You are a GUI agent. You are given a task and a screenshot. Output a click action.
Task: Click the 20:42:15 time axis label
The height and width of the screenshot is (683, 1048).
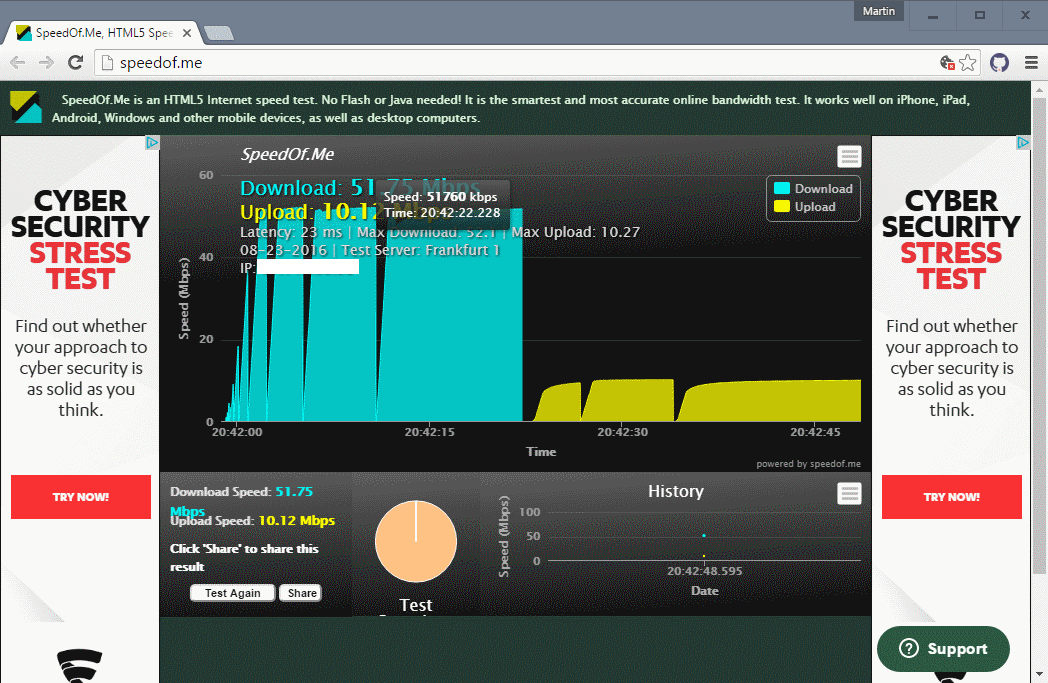pos(429,432)
